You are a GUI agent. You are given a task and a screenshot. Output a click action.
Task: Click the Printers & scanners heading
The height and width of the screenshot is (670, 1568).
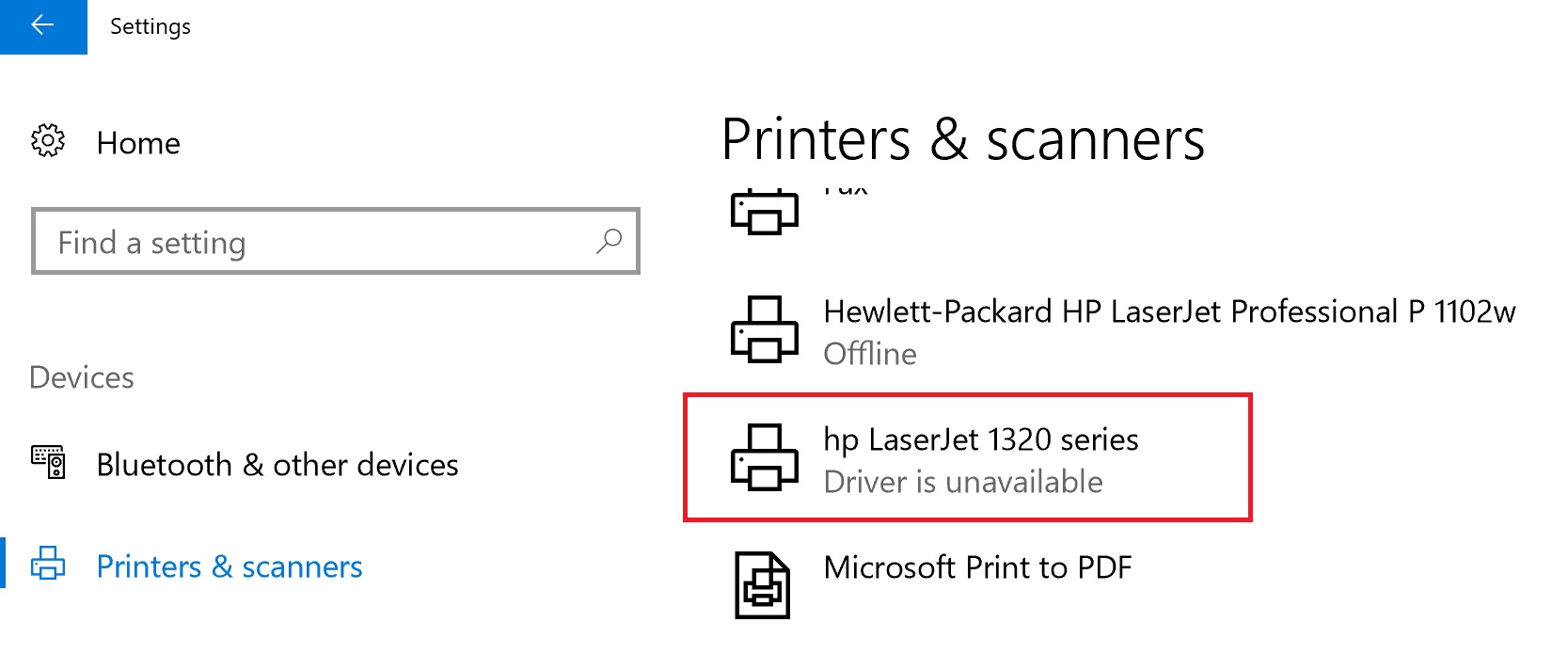tap(963, 140)
